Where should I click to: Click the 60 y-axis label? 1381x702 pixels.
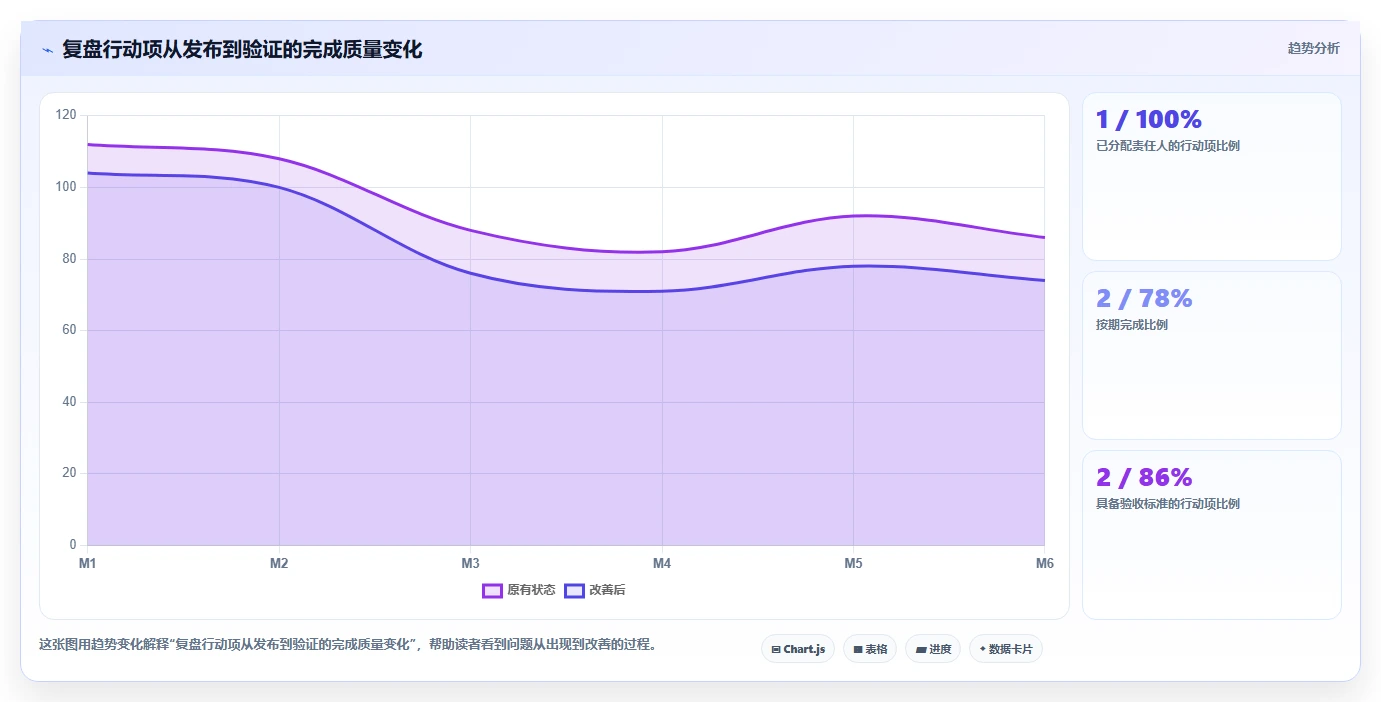[69, 330]
